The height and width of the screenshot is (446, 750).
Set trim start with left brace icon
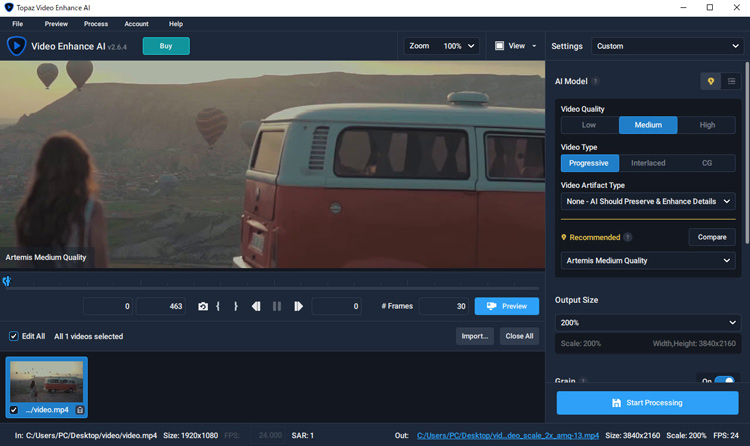point(218,306)
